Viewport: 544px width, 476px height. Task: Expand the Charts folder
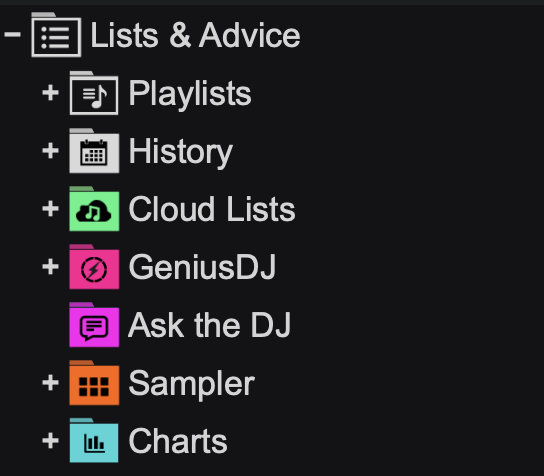pyautogui.click(x=50, y=441)
